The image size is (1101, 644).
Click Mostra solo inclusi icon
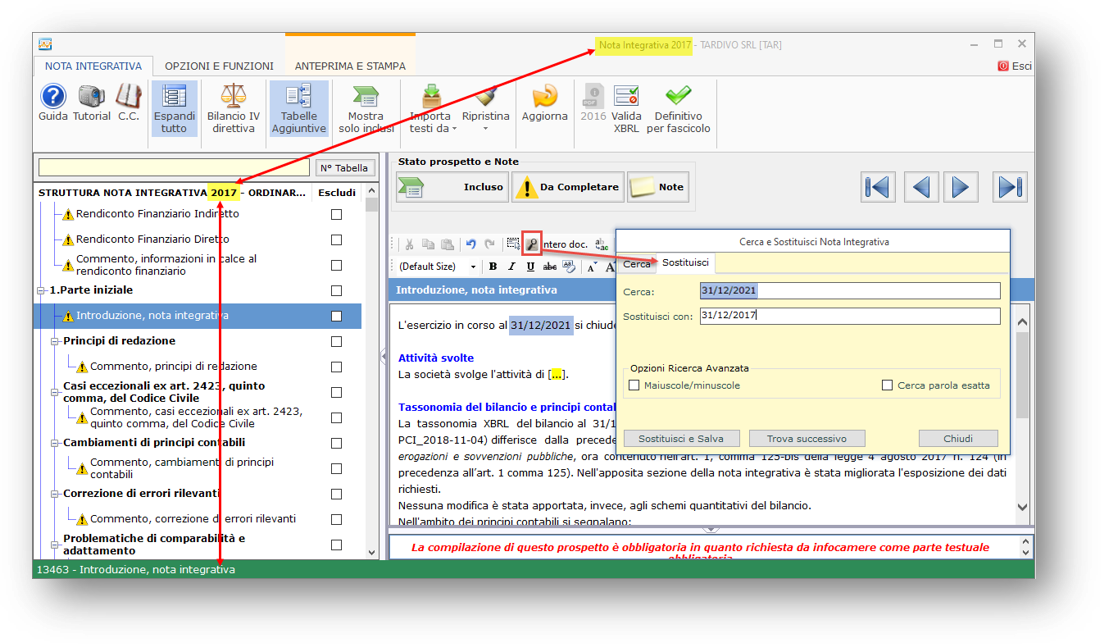[365, 96]
